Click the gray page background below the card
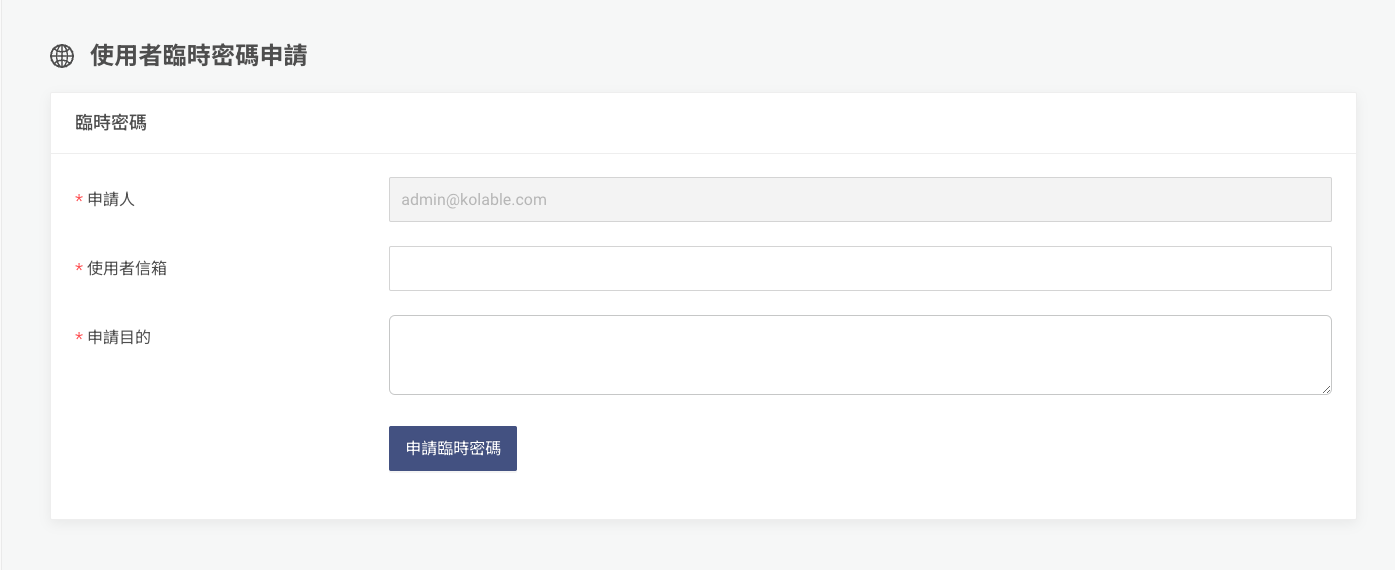 pyautogui.click(x=700, y=545)
